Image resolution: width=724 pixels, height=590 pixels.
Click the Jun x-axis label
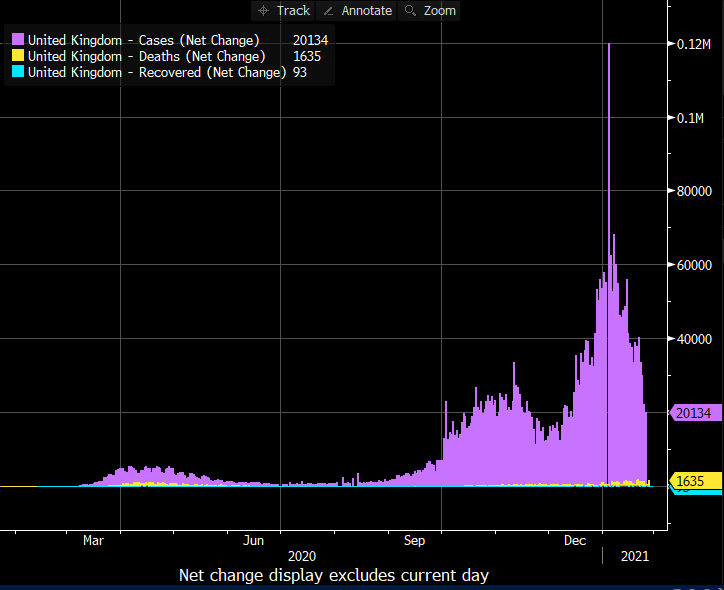[x=253, y=540]
